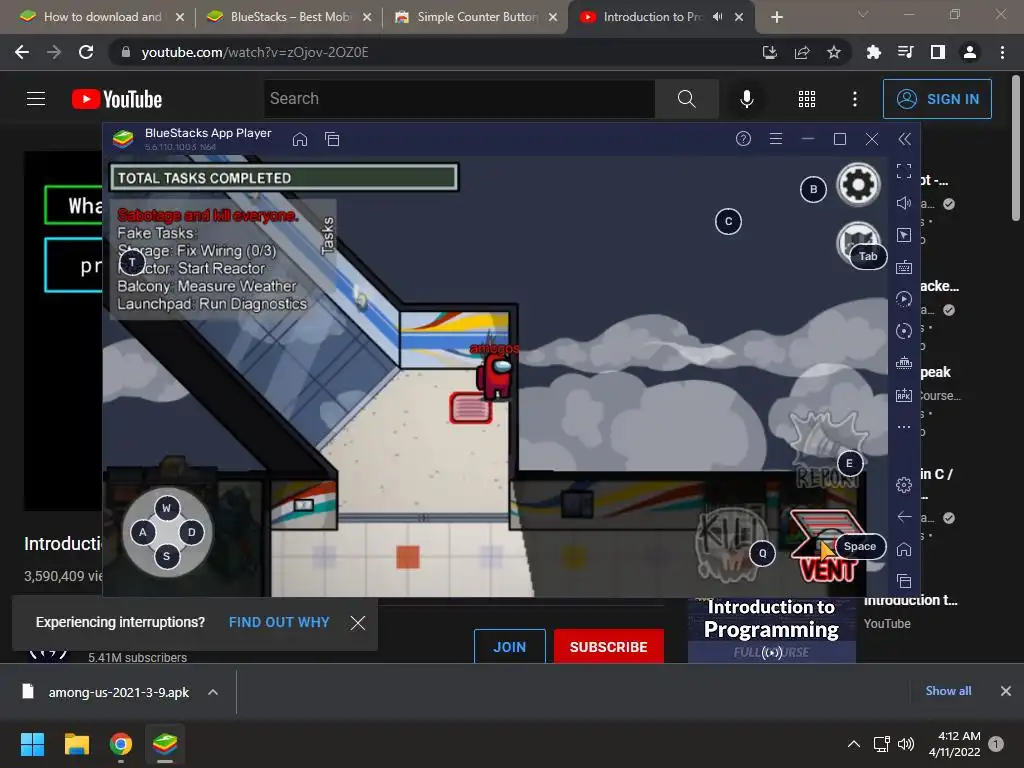Open Introduction to Programming thumbnail

click(771, 630)
